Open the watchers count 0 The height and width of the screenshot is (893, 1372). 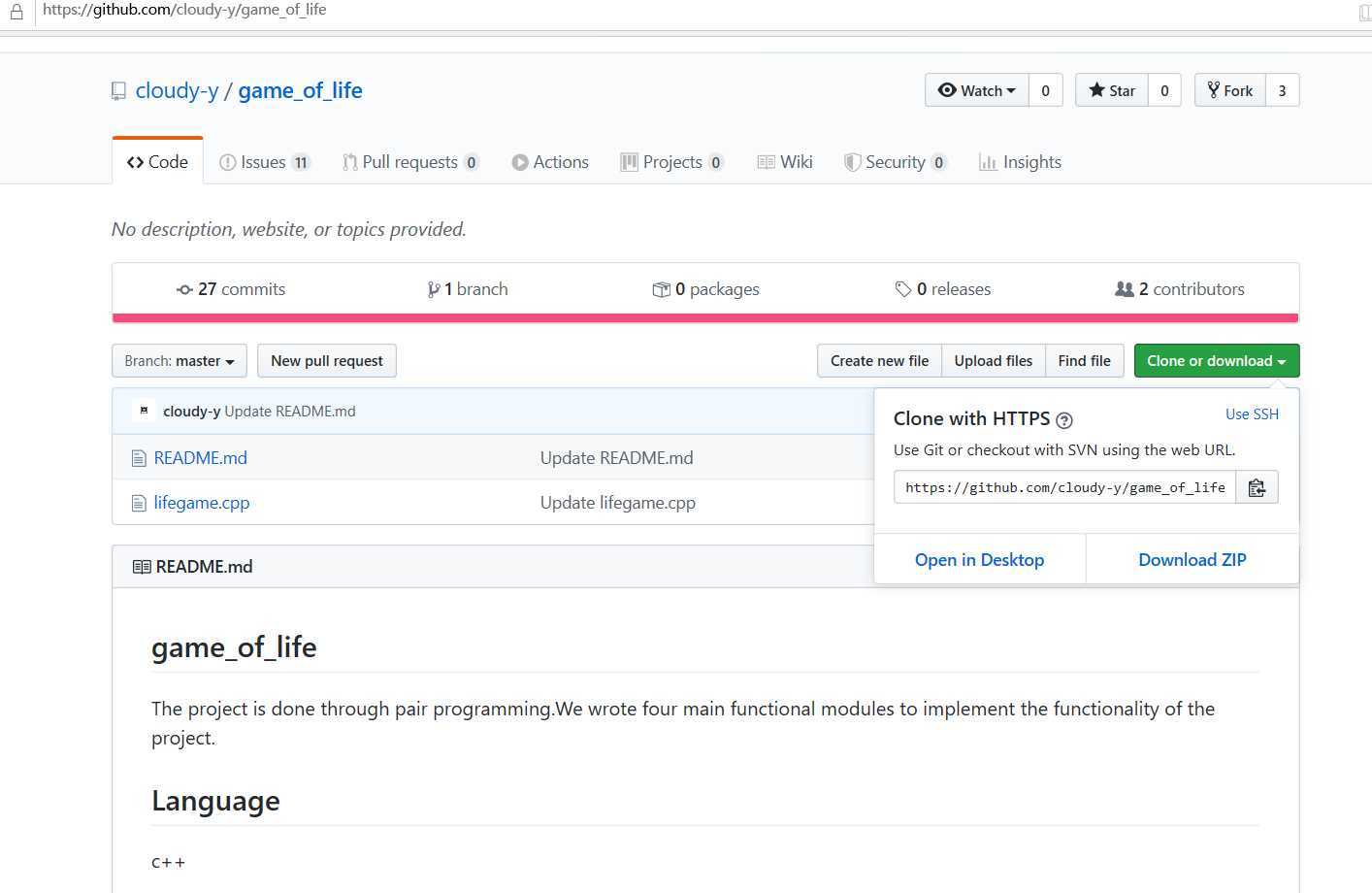[1045, 90]
